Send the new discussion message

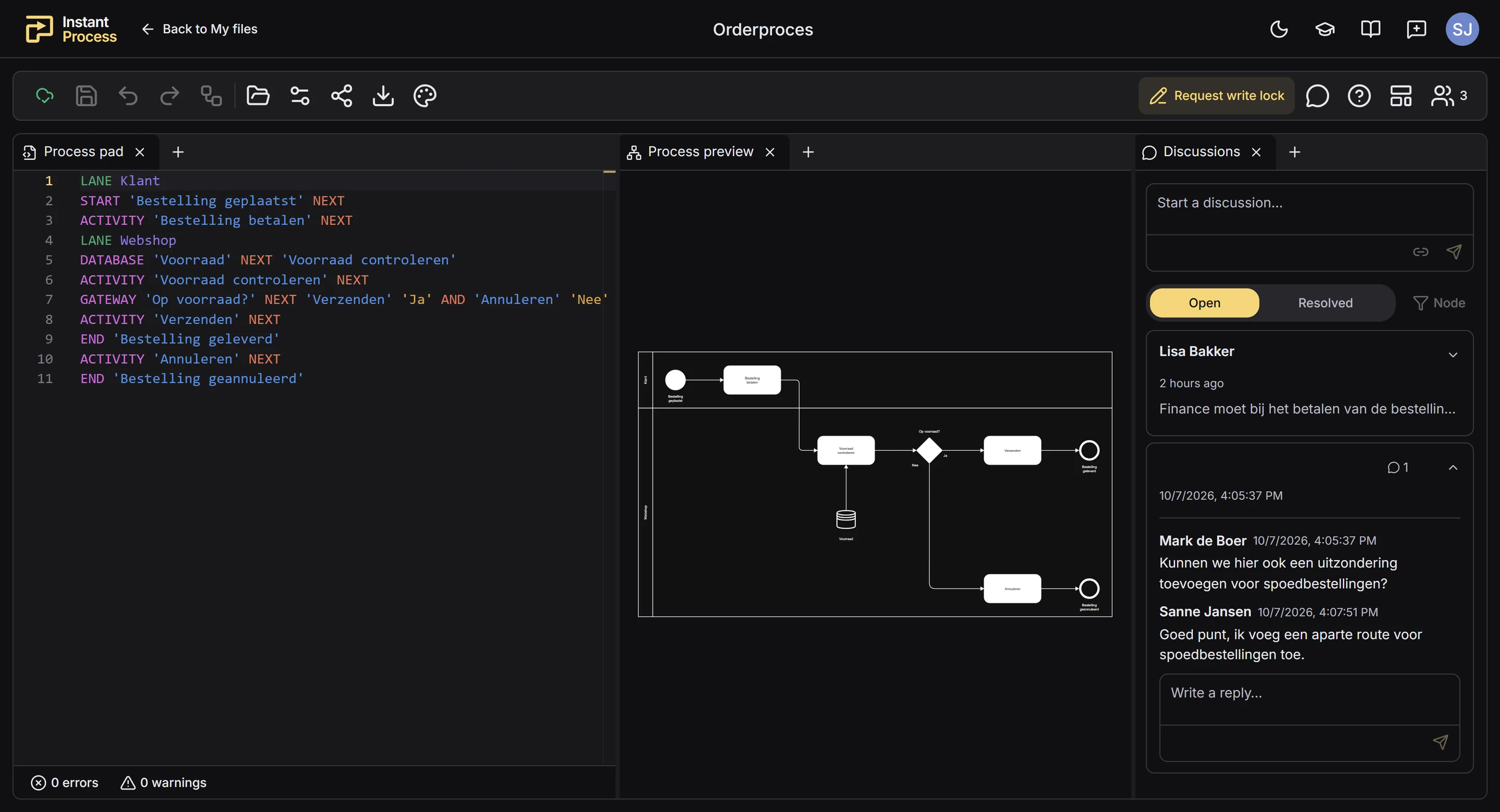[x=1454, y=251]
